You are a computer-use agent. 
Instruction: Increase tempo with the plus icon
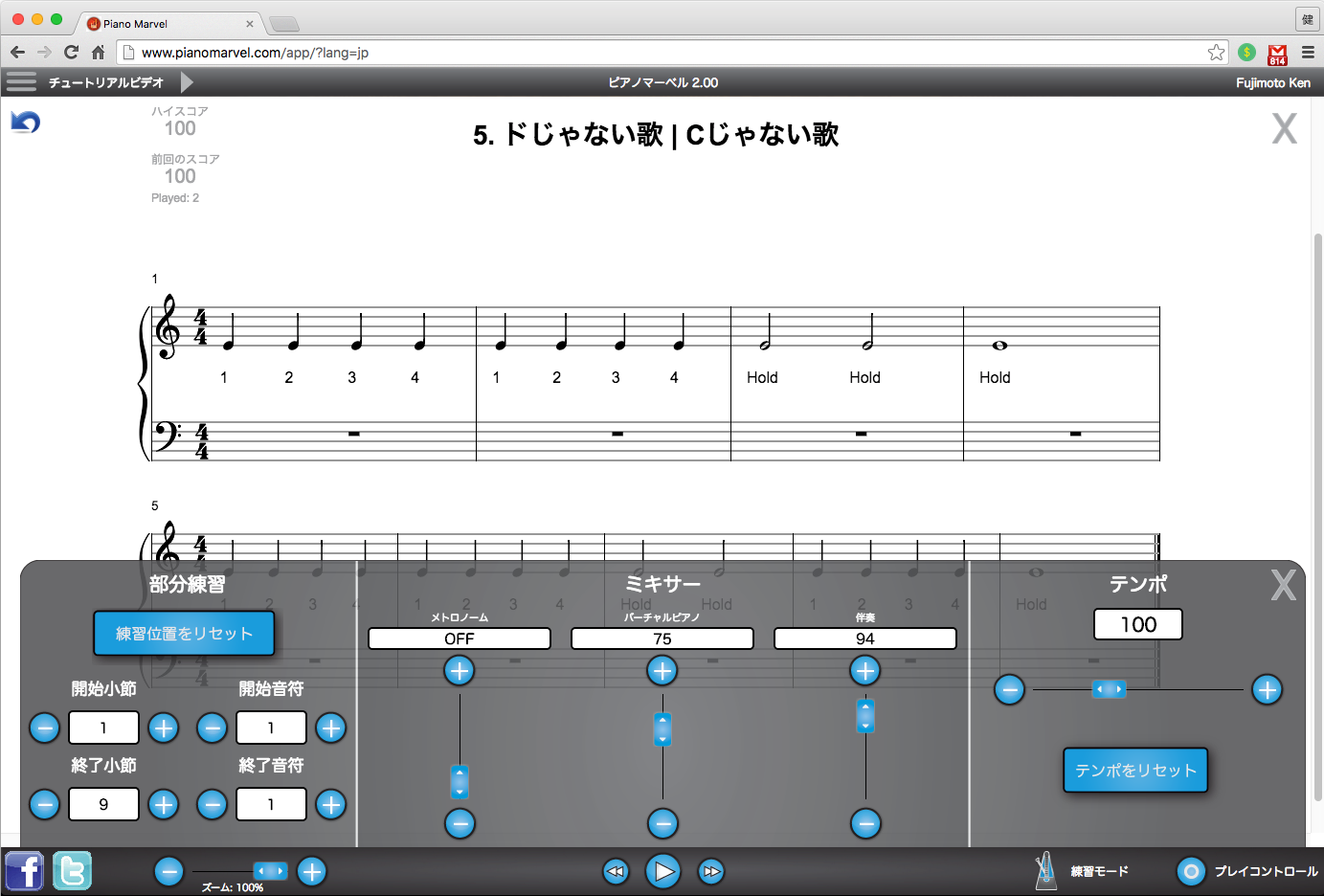[x=1268, y=689]
